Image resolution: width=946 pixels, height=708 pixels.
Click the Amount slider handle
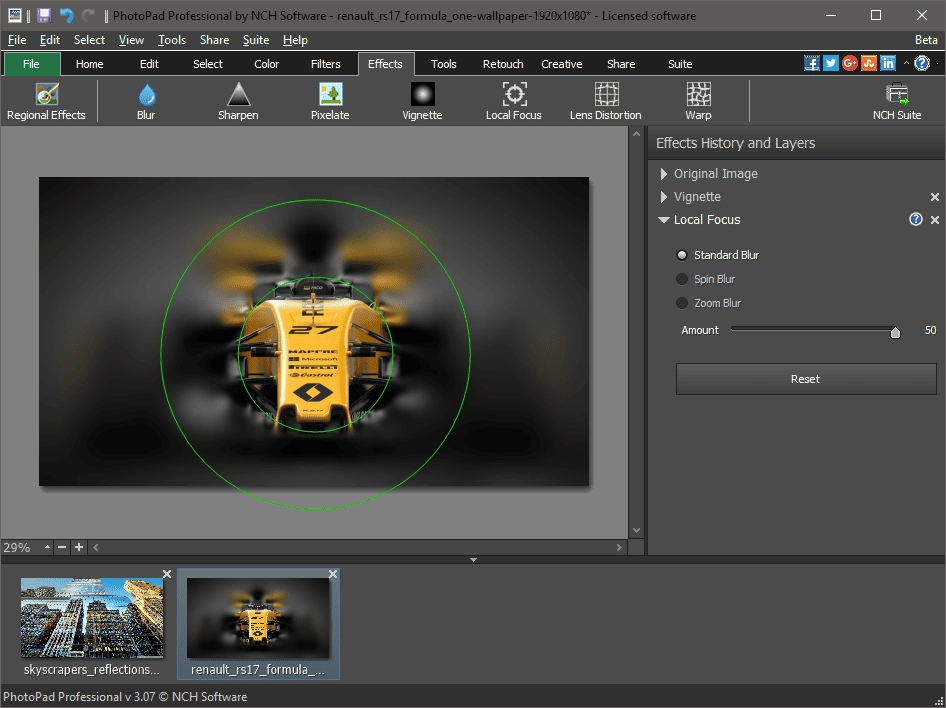pyautogui.click(x=895, y=332)
